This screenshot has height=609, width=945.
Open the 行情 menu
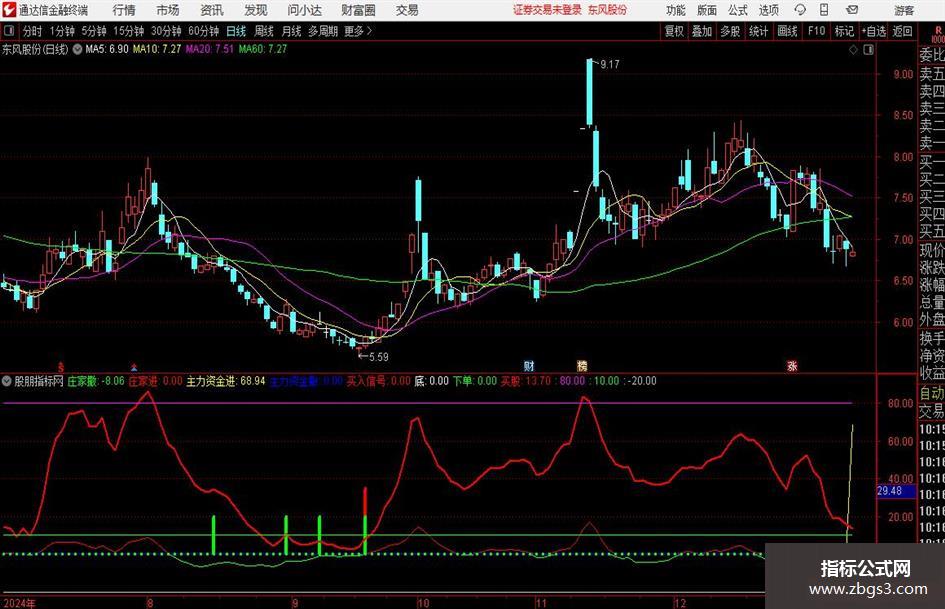point(124,10)
